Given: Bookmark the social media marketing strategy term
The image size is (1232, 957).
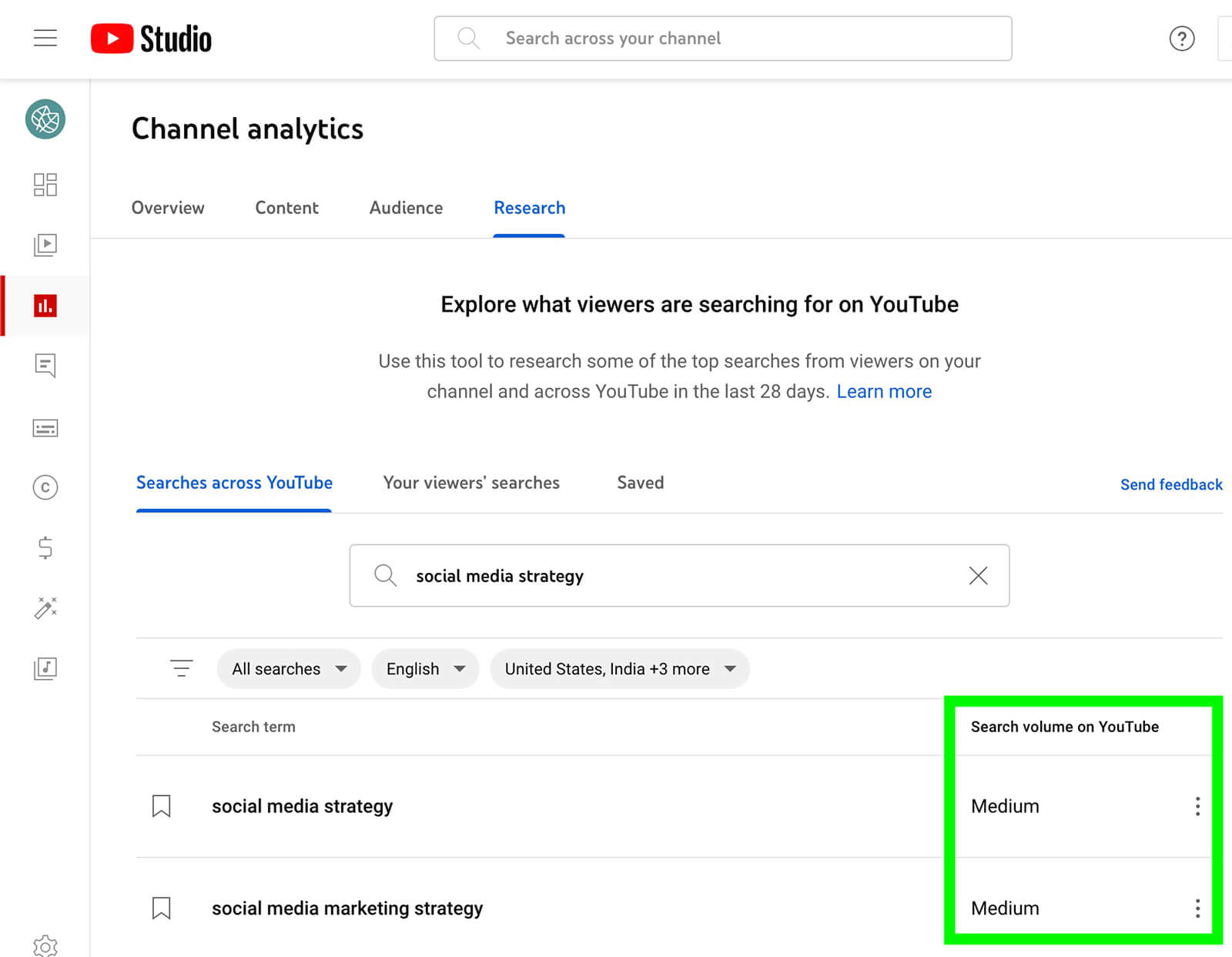Looking at the screenshot, I should [161, 908].
